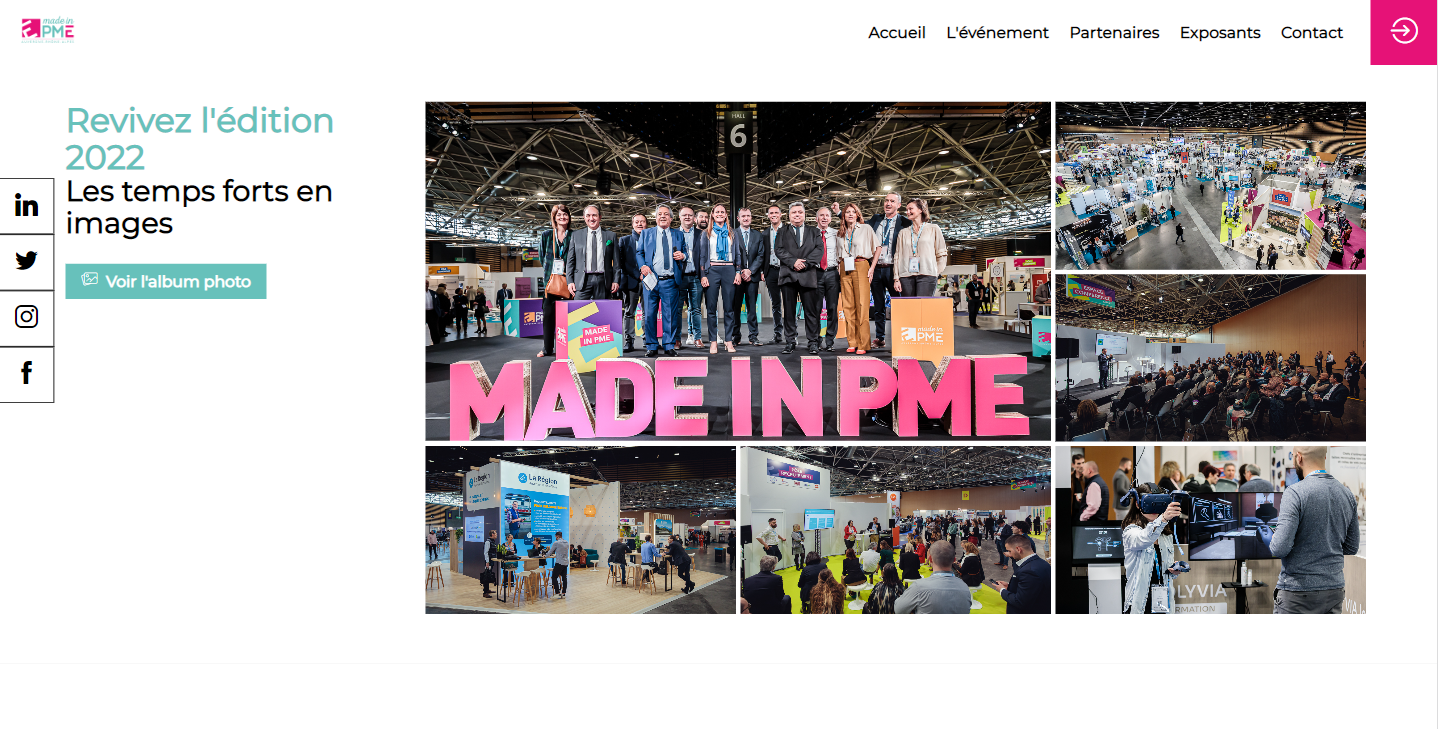The height and width of the screenshot is (729, 1438).
Task: Open La Région stand photo
Action: tap(581, 530)
